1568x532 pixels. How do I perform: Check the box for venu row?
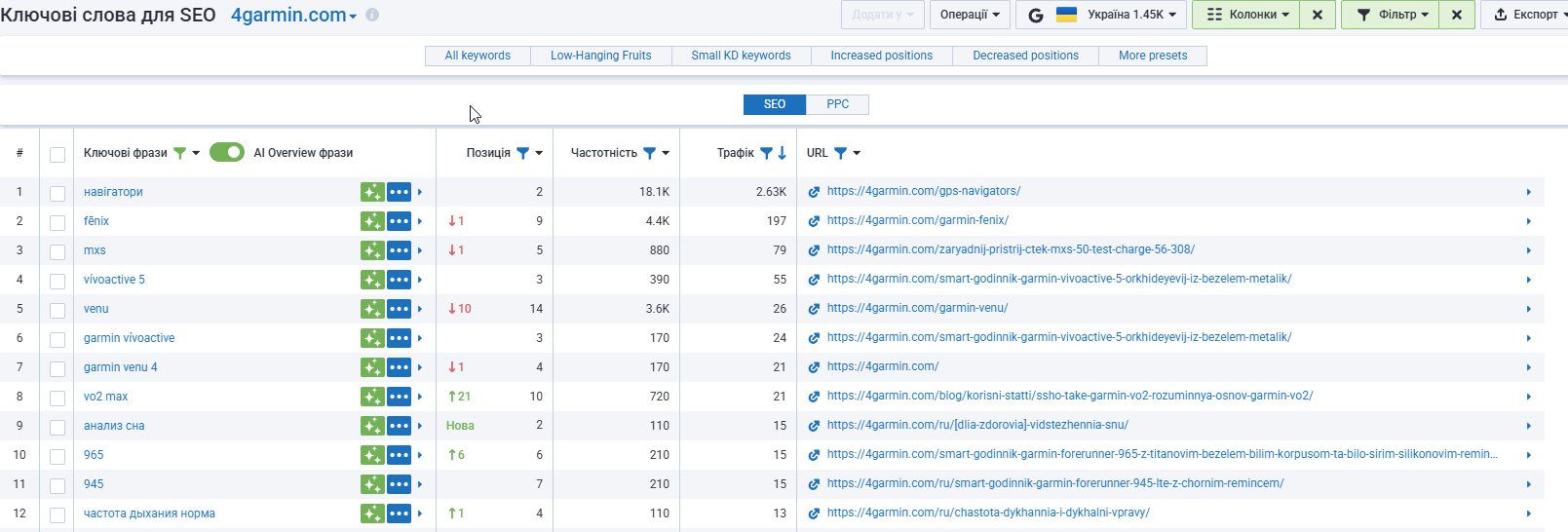[57, 310]
